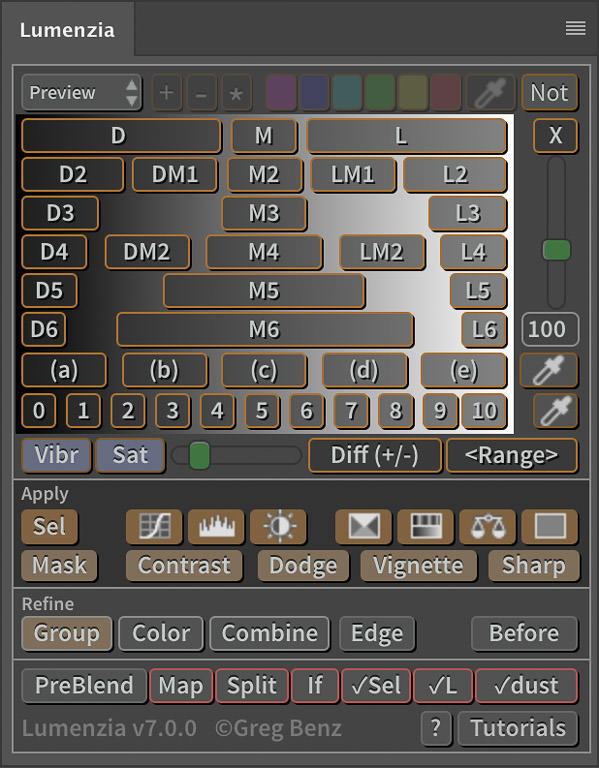Apply selection as a Curves adjustment icon
This screenshot has width=599, height=768.
(x=154, y=527)
